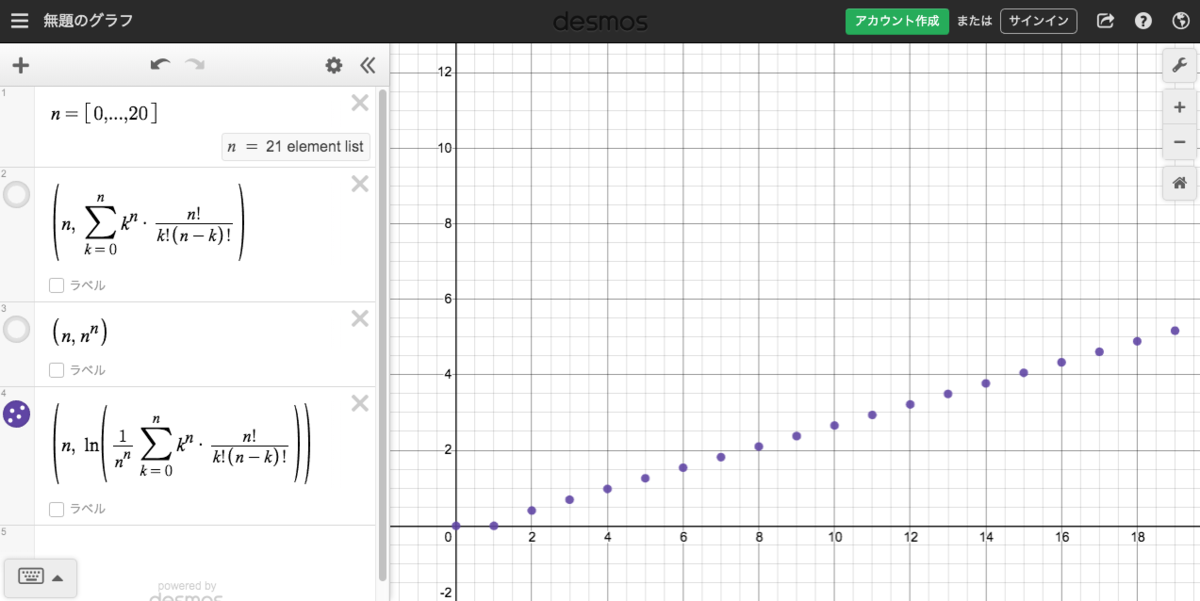Undo the last action
This screenshot has width=1200, height=601.
(160, 65)
